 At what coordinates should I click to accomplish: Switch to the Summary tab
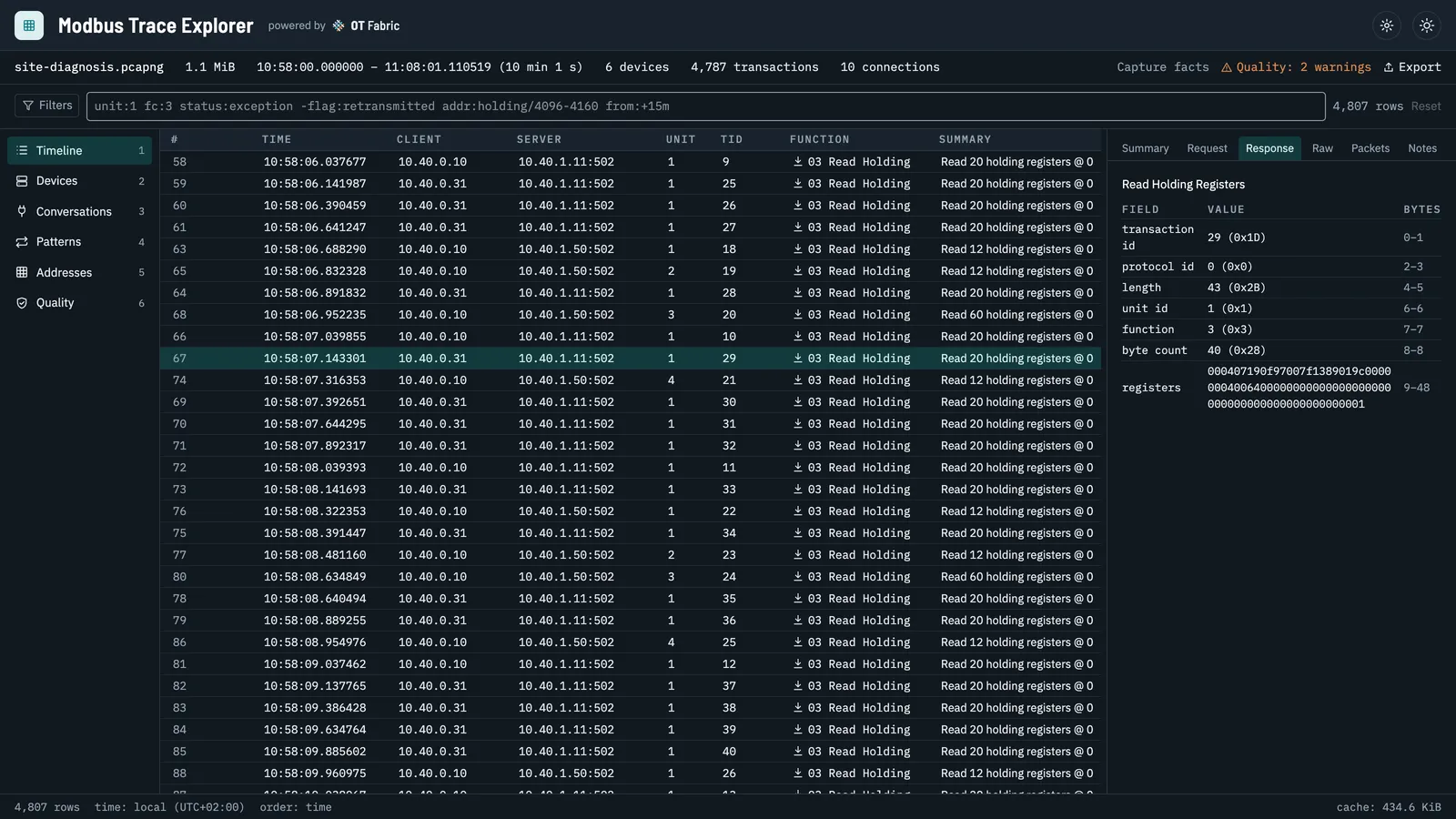(1145, 148)
